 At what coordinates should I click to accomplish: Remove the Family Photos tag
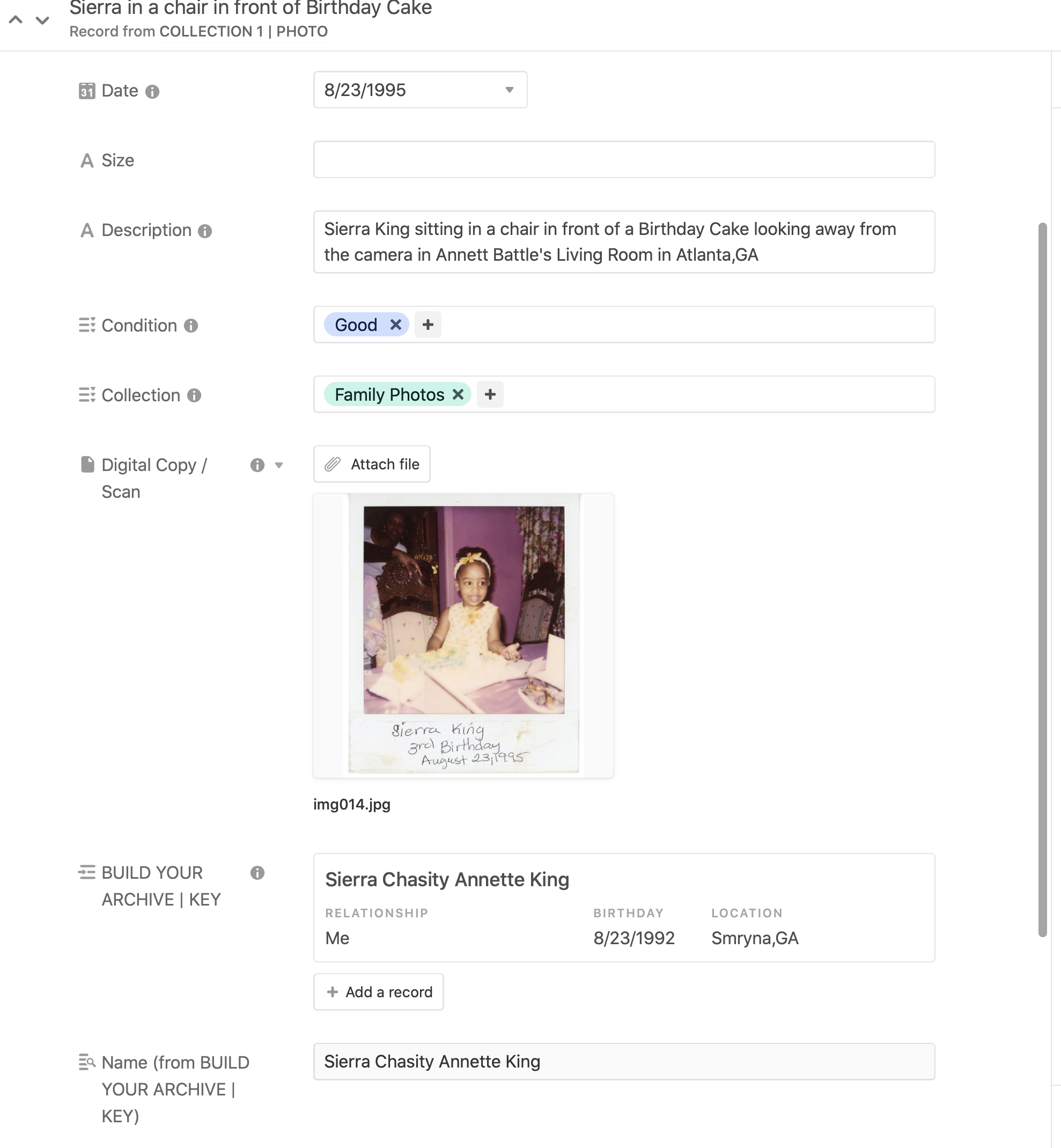(x=458, y=394)
